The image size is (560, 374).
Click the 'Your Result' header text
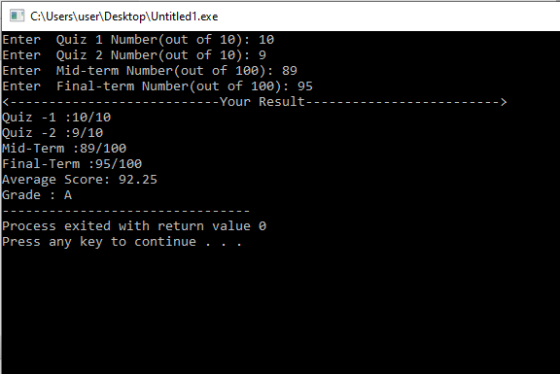pos(262,101)
